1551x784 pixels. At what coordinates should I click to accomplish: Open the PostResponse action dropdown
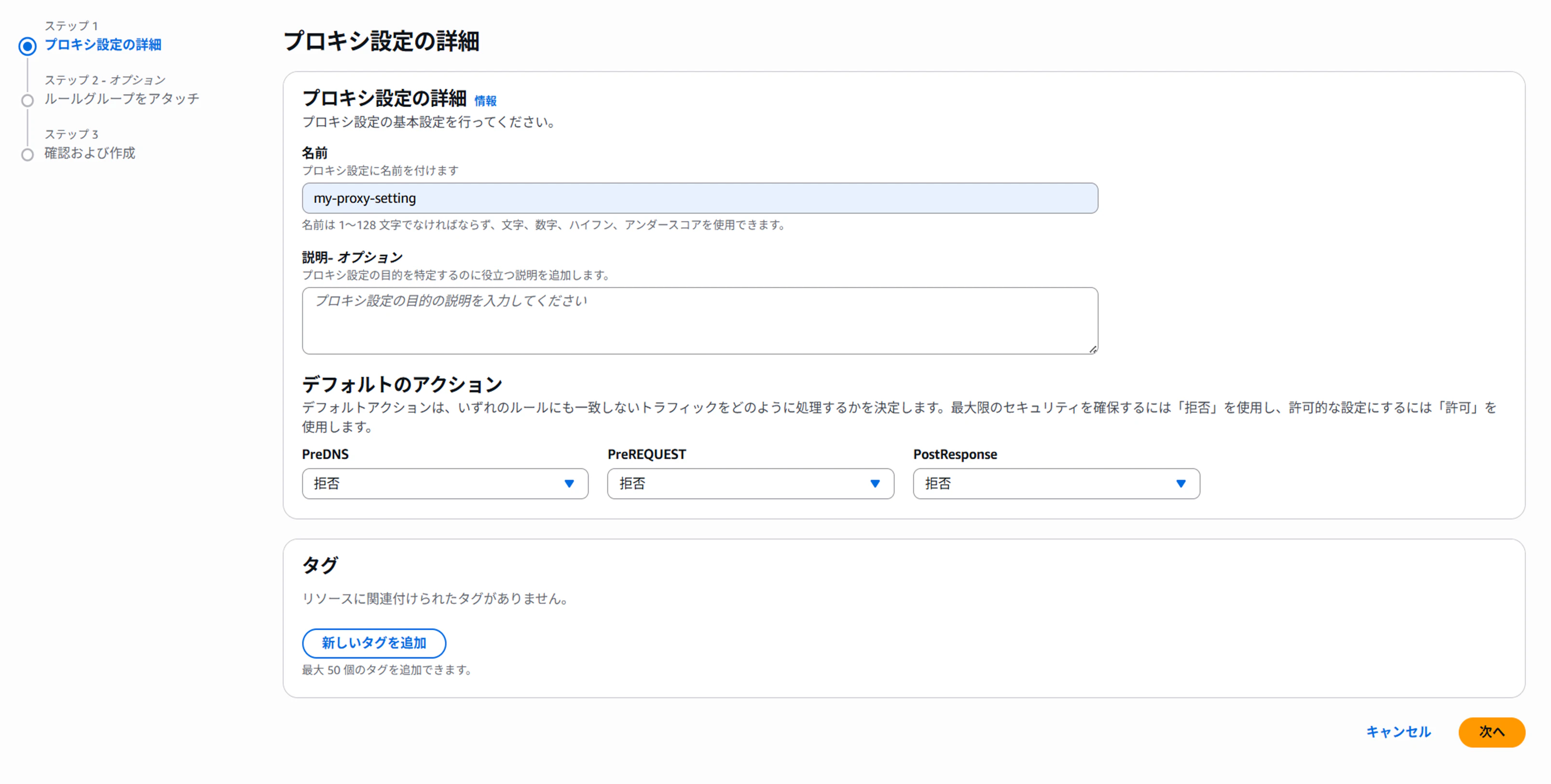click(x=1056, y=483)
